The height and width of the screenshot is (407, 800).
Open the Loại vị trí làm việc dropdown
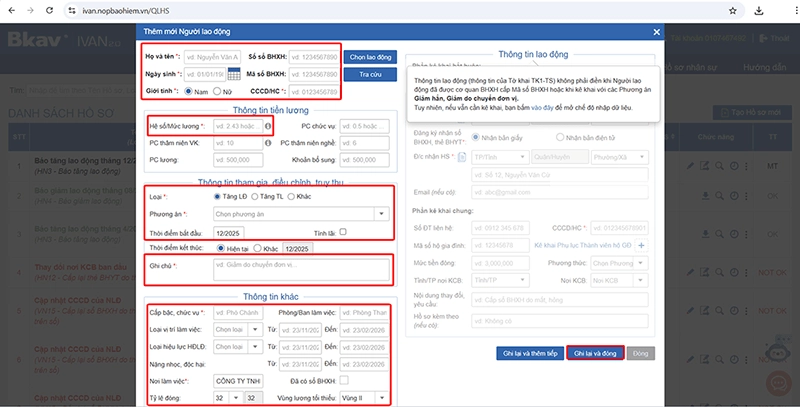click(x=263, y=330)
